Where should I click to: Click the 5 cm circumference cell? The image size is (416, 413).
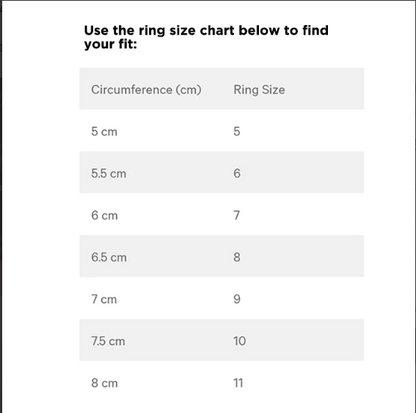click(x=104, y=131)
